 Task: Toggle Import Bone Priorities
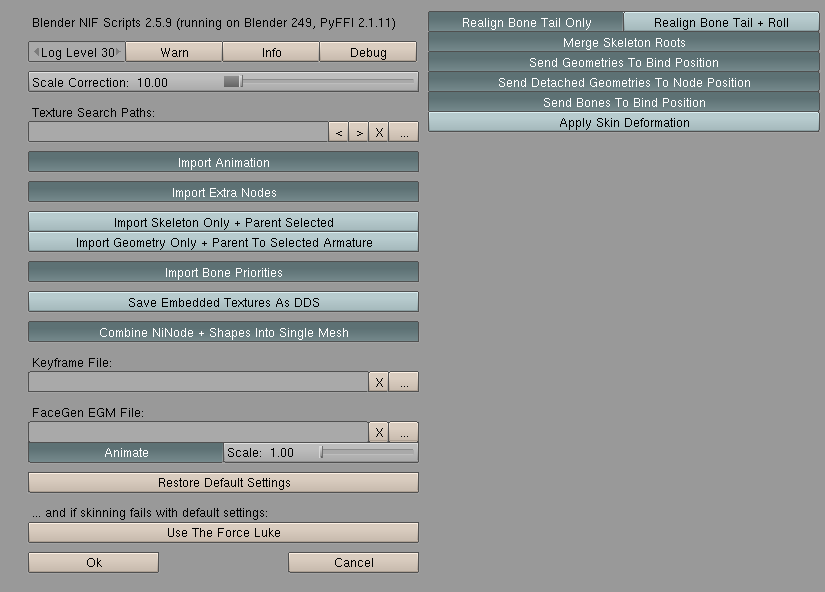(224, 272)
